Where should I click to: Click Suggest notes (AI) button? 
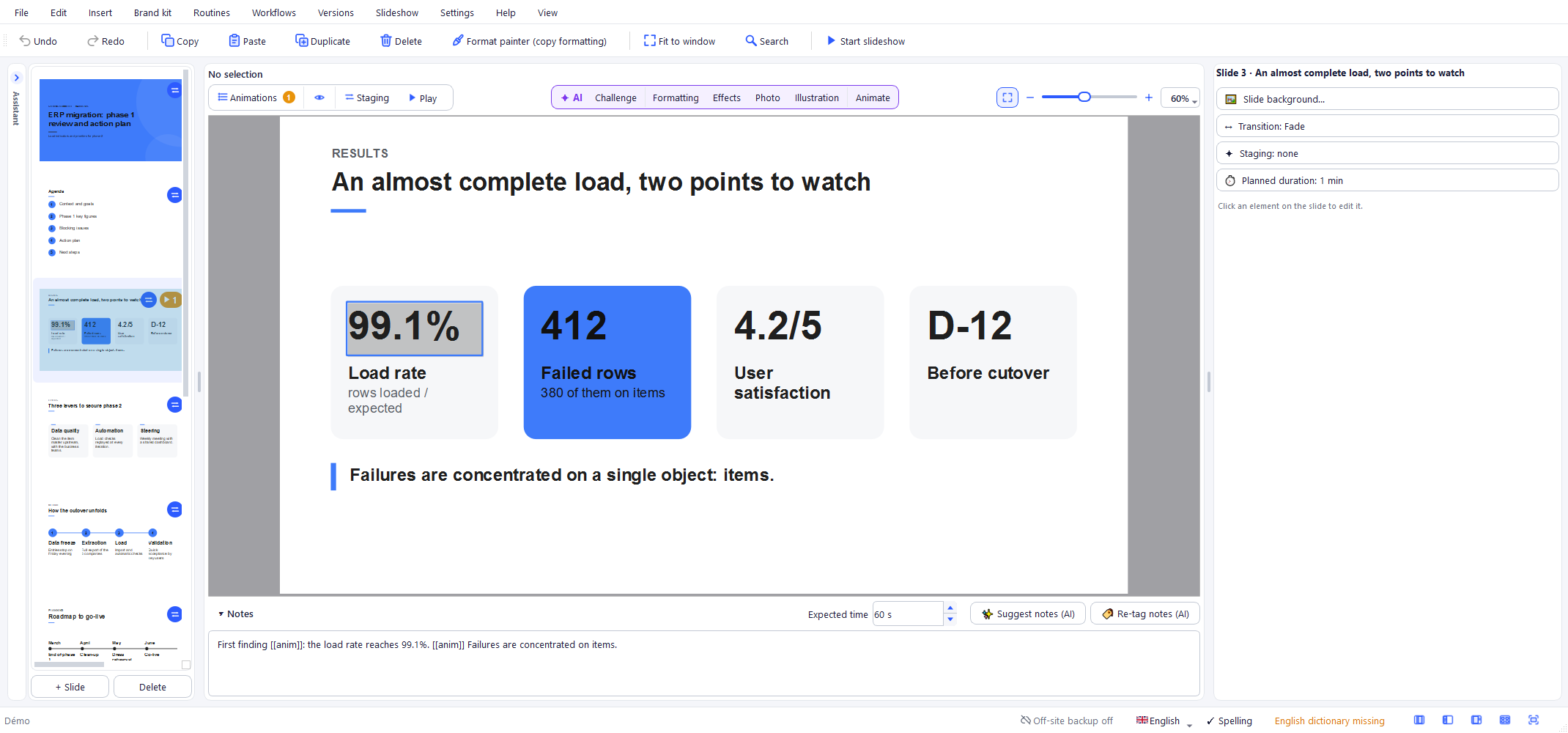tap(1028, 614)
